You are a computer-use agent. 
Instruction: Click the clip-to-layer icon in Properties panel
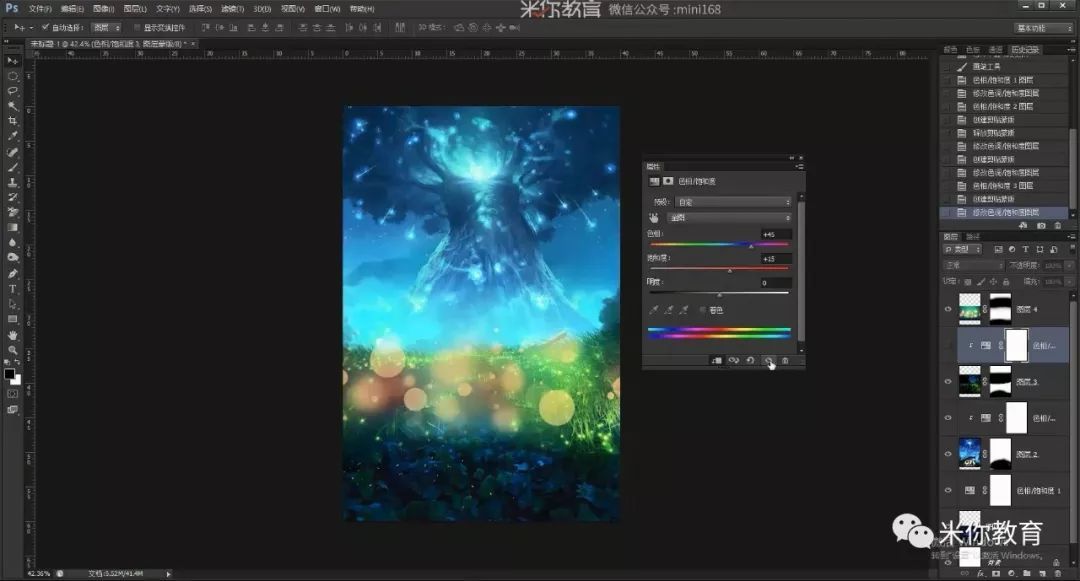pos(716,360)
